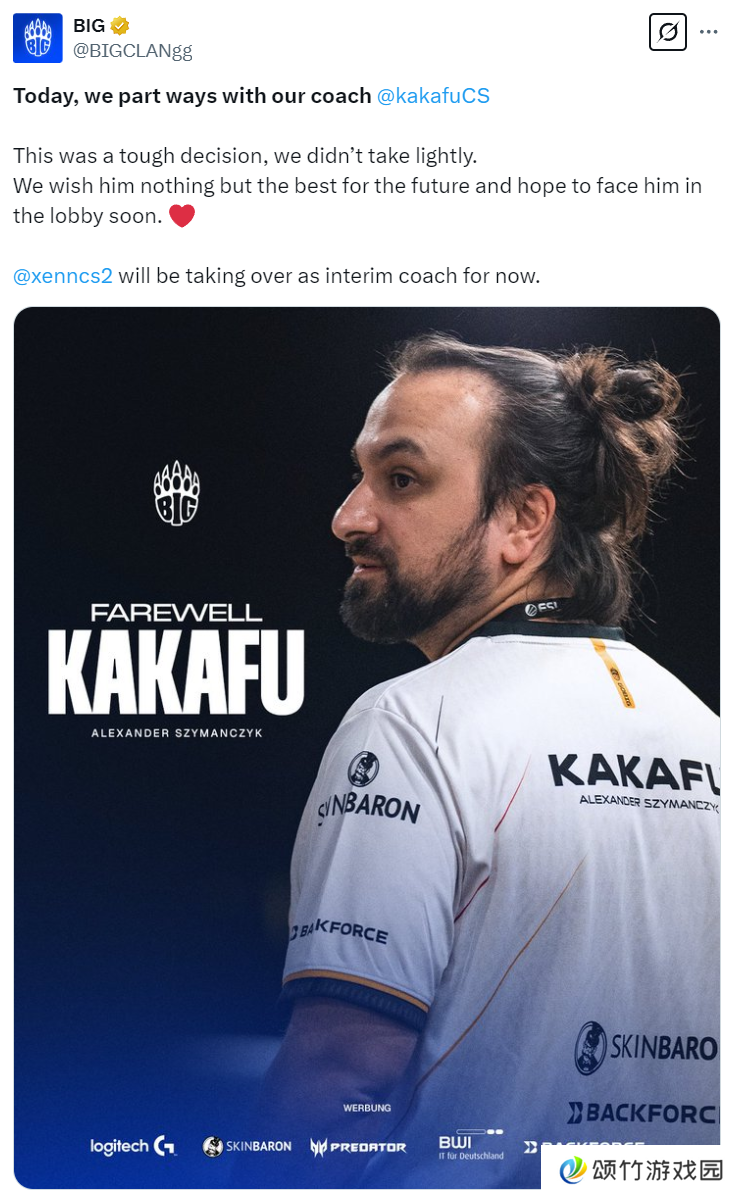Click the Alexander Szymanczyk name caption

(x=177, y=733)
